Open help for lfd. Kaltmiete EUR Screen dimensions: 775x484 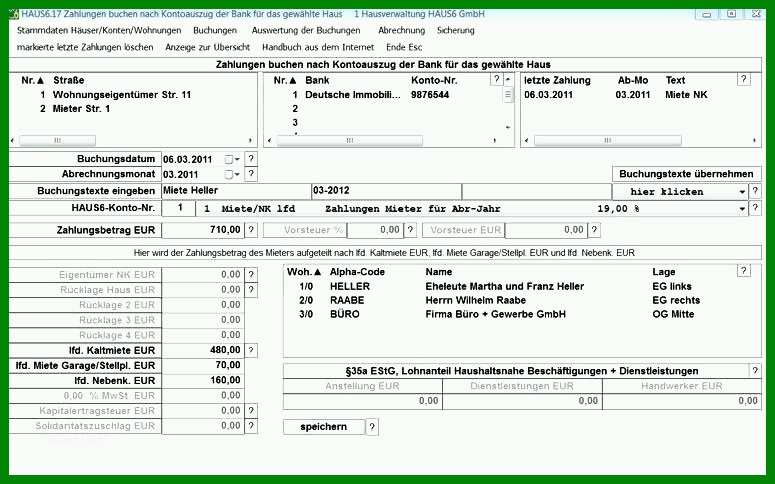251,350
